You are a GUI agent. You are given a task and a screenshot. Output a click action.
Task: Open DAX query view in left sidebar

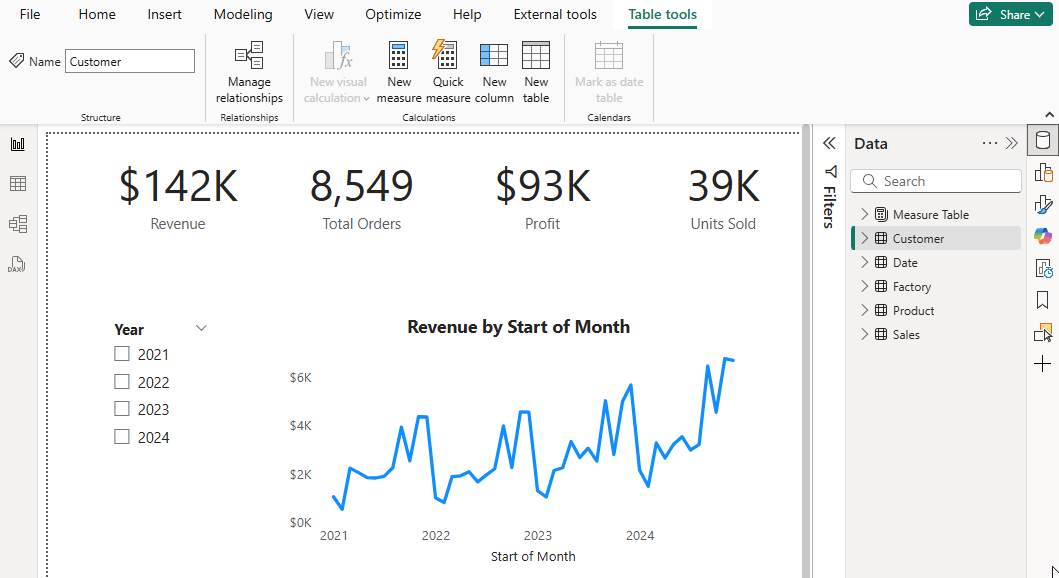coord(17,264)
